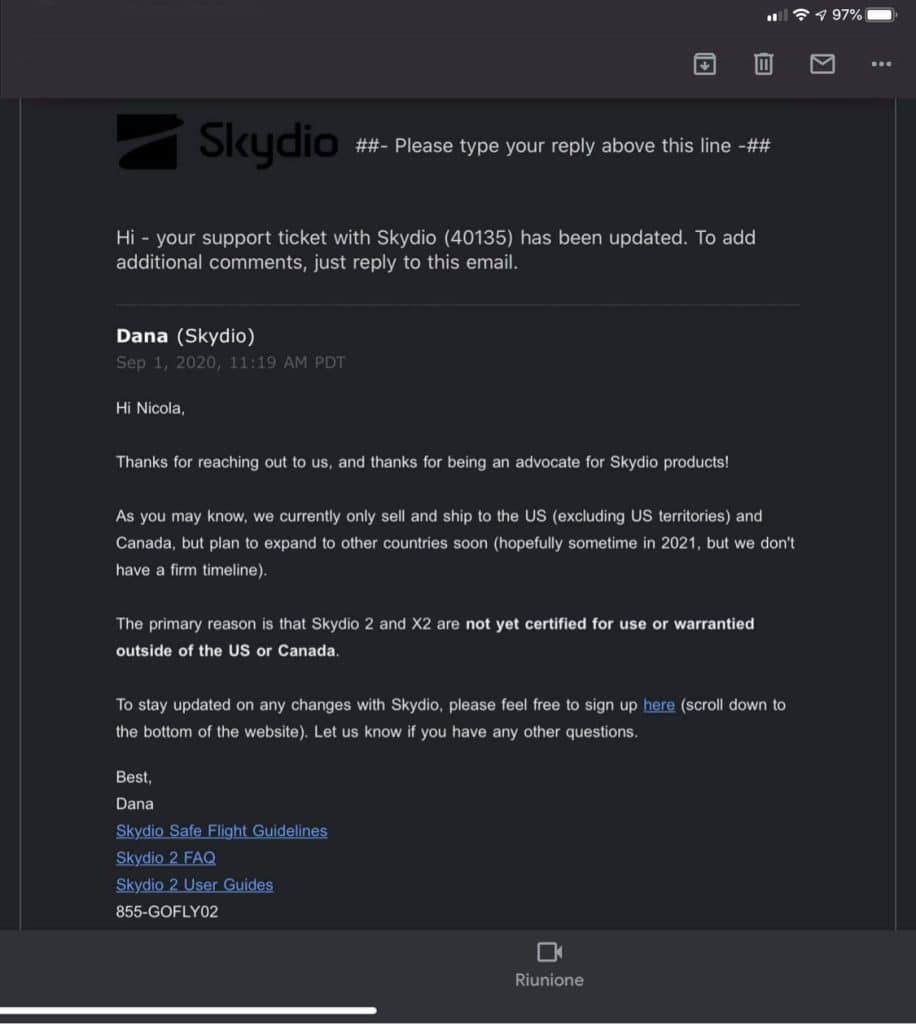Tap the Wi-Fi icon in the status bar

801,15
